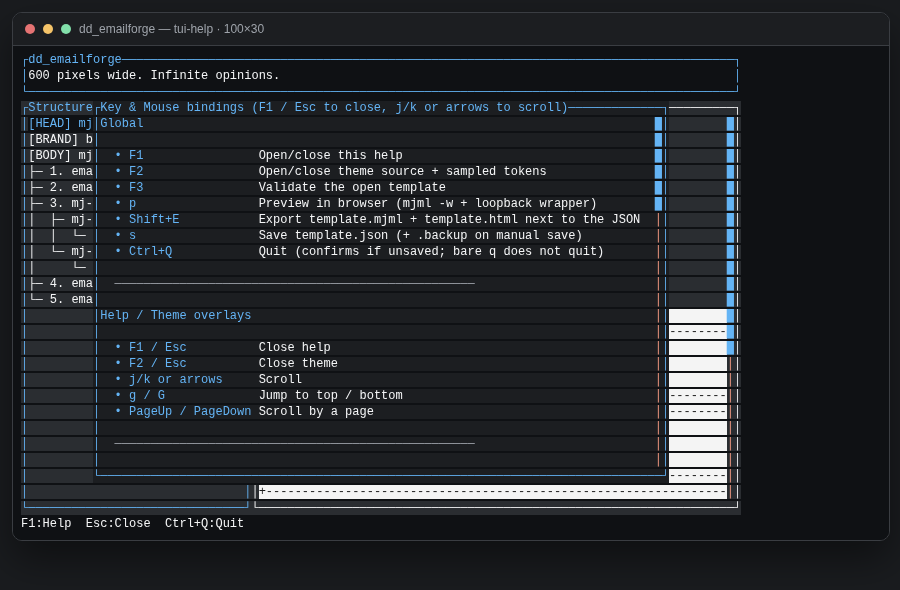Click the preview pane's blue scrollbar thumb
The height and width of the screenshot is (590, 900).
731,236
